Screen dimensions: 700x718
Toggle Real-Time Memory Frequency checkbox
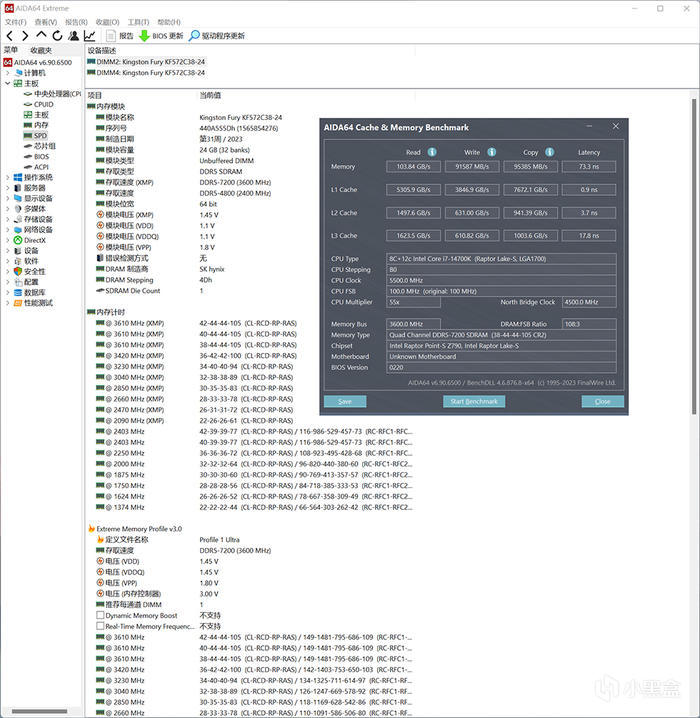(100, 626)
